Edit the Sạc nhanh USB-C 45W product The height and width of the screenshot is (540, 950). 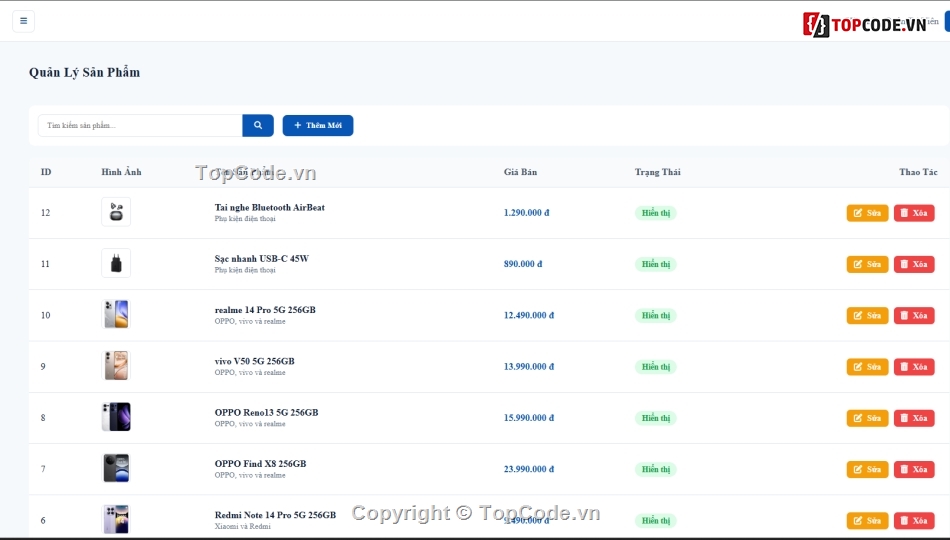tap(868, 264)
